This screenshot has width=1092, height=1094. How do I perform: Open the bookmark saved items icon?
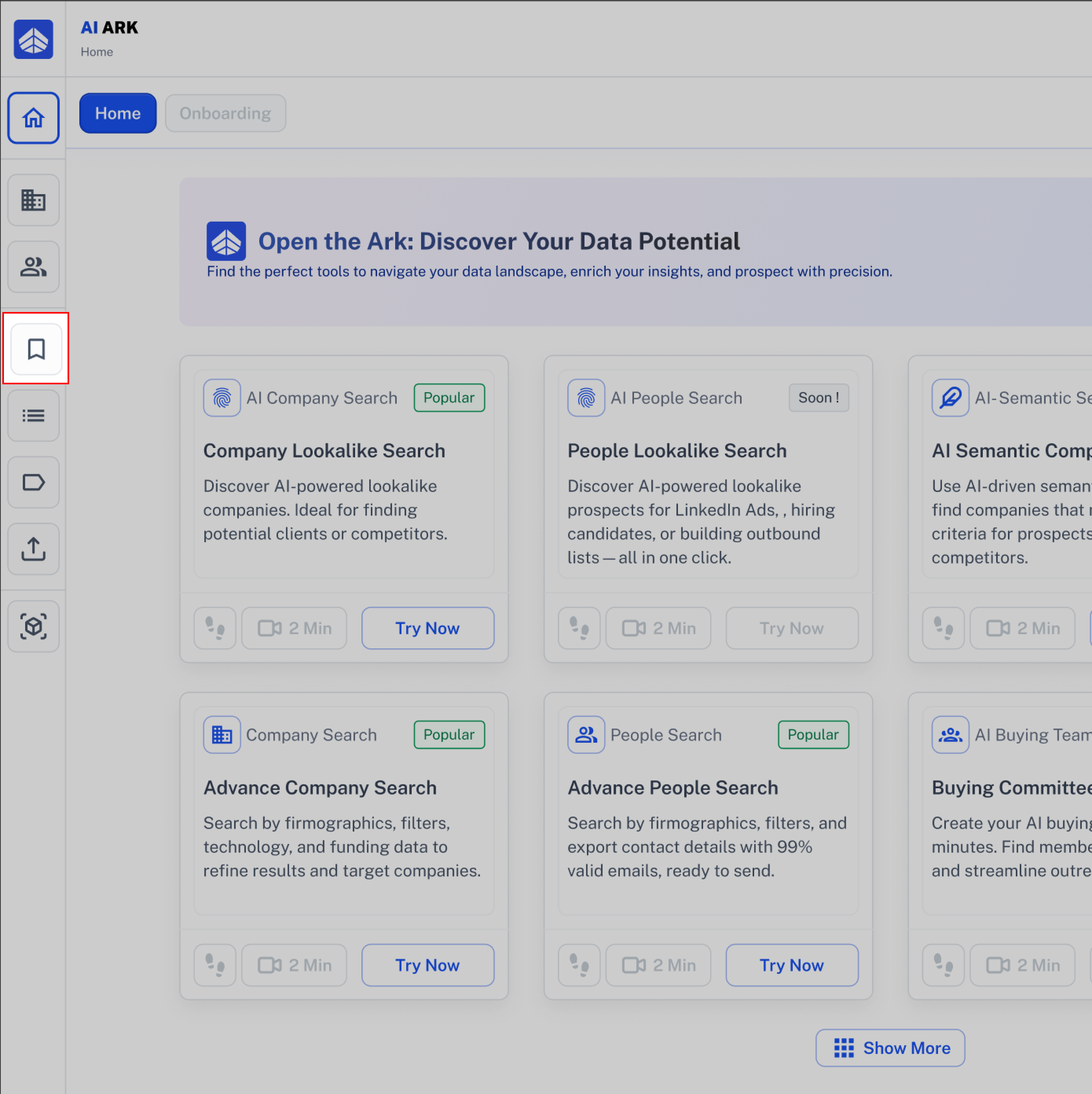pyautogui.click(x=36, y=349)
